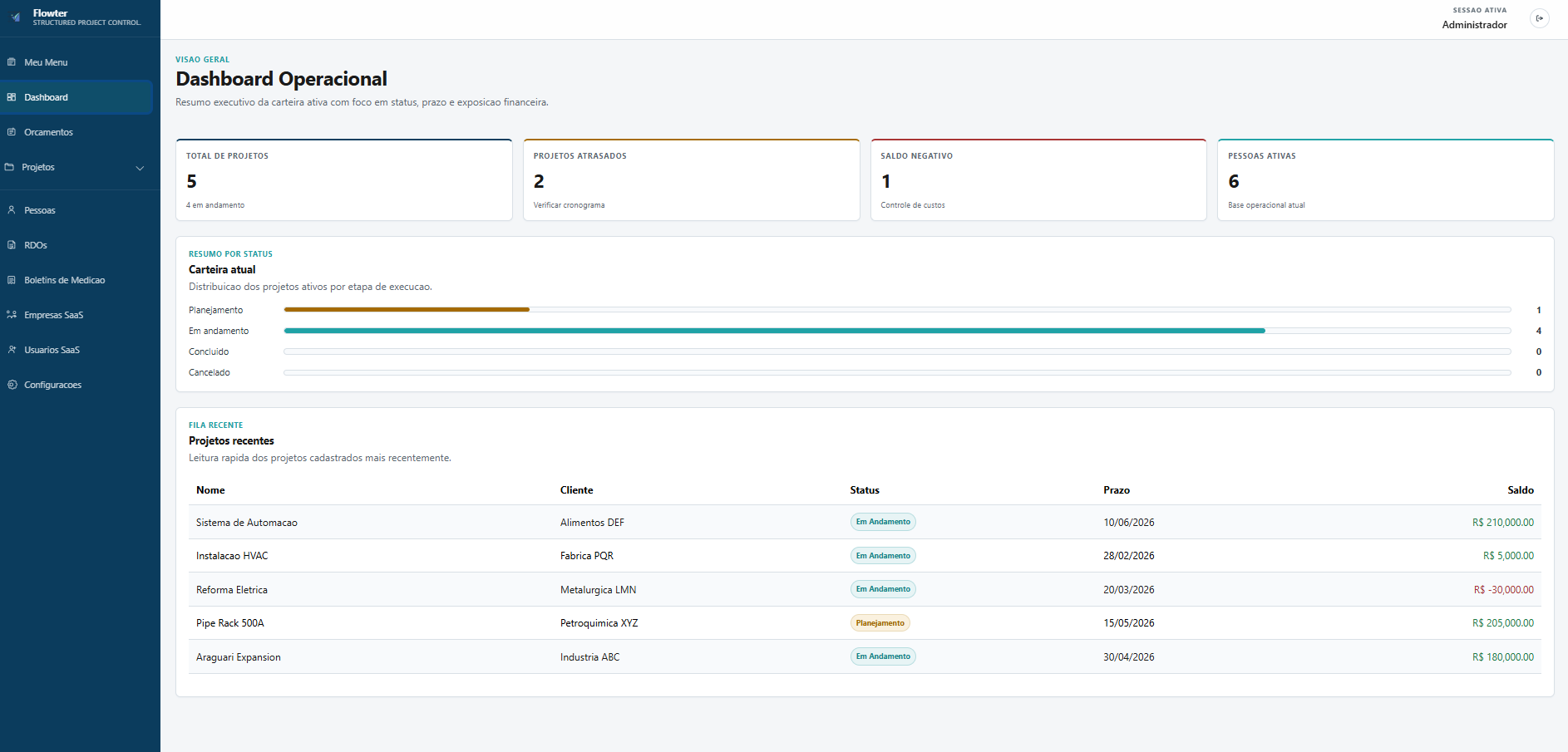Select the Pessoas person icon

[12, 209]
